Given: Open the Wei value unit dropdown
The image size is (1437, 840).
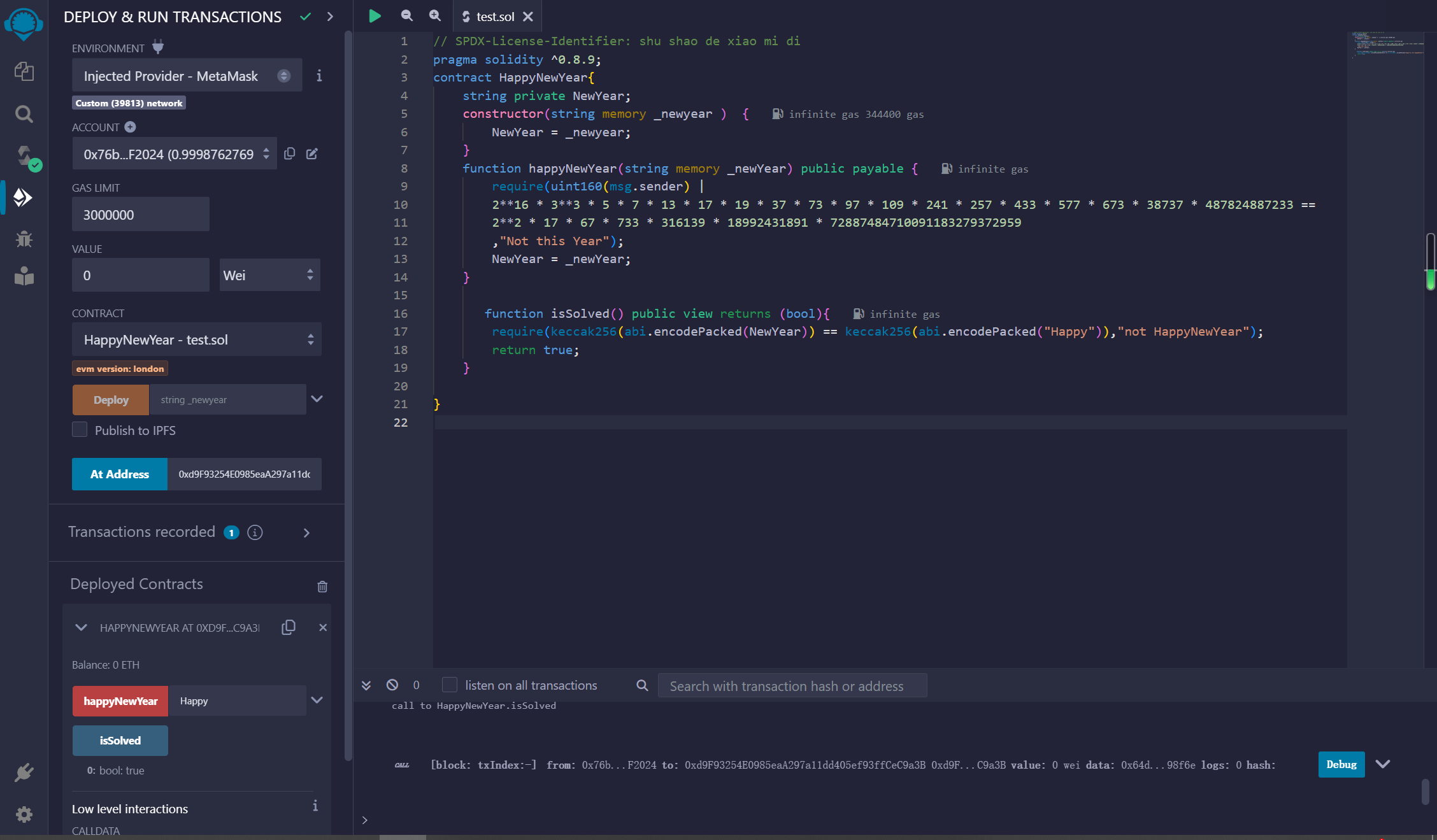Looking at the screenshot, I should click(x=269, y=275).
